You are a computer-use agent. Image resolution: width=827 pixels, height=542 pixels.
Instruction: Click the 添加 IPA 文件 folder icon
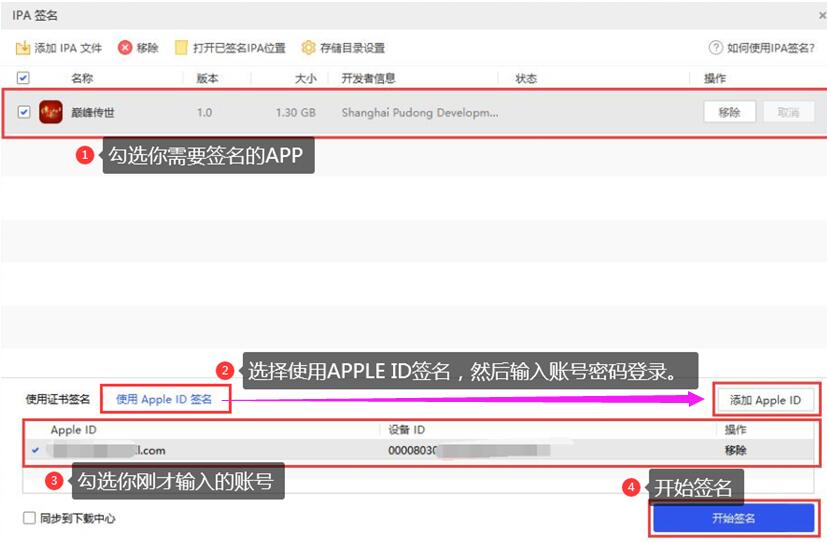click(x=22, y=48)
